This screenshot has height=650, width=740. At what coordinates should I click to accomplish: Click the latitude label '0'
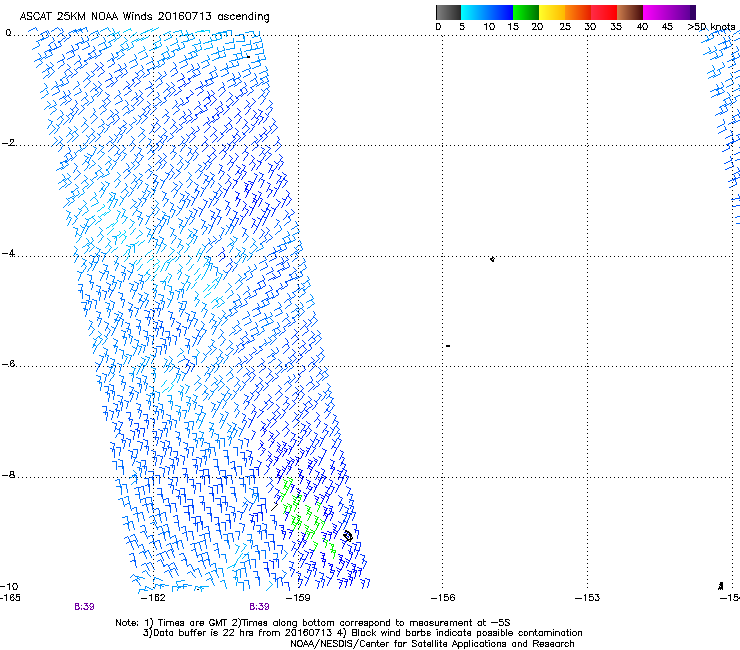(8, 33)
